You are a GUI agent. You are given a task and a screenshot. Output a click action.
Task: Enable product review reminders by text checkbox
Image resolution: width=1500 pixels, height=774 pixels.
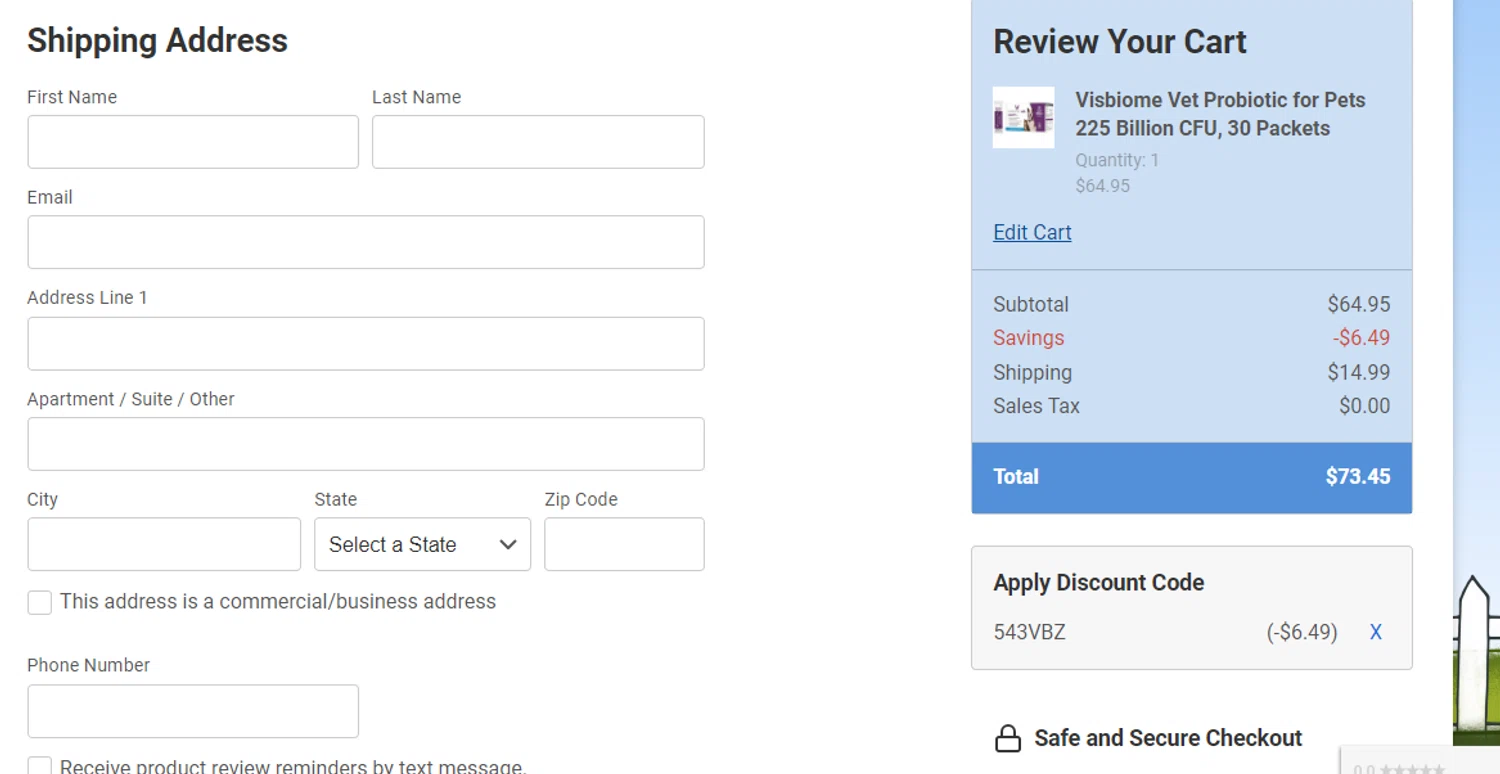(x=40, y=767)
